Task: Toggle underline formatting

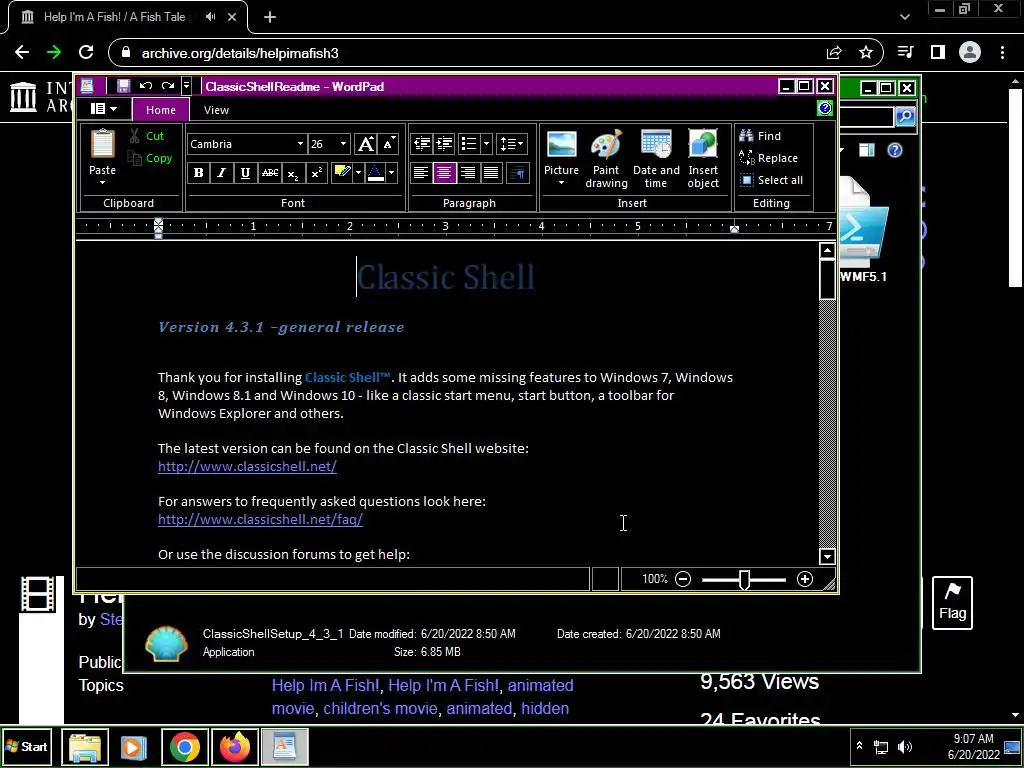Action: pyautogui.click(x=245, y=173)
